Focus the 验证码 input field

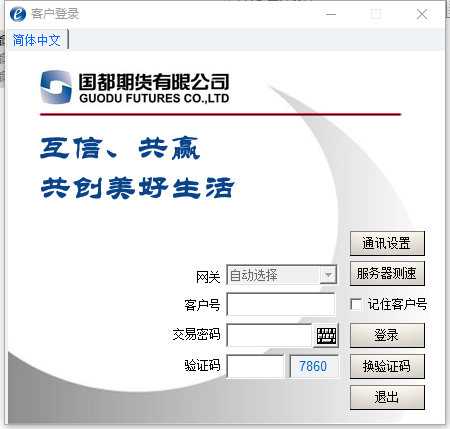(255, 366)
